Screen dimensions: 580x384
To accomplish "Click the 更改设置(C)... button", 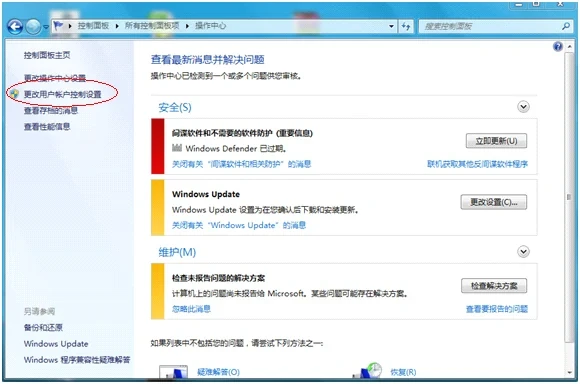I will point(493,202).
